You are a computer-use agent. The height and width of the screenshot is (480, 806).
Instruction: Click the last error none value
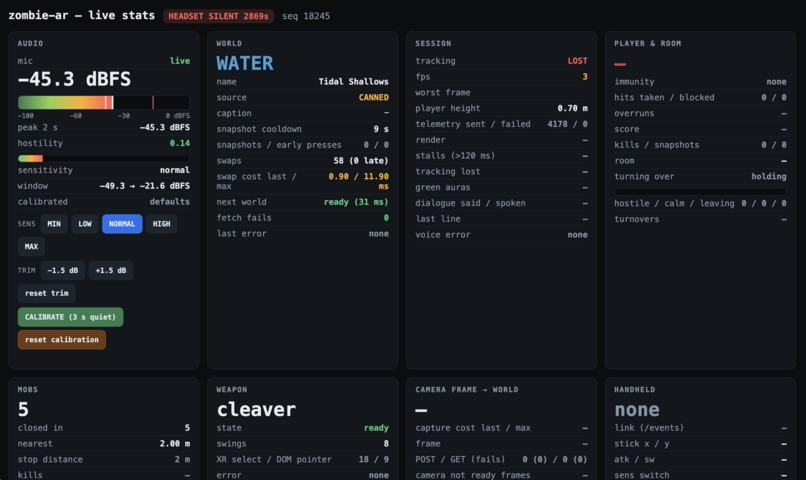click(x=379, y=234)
